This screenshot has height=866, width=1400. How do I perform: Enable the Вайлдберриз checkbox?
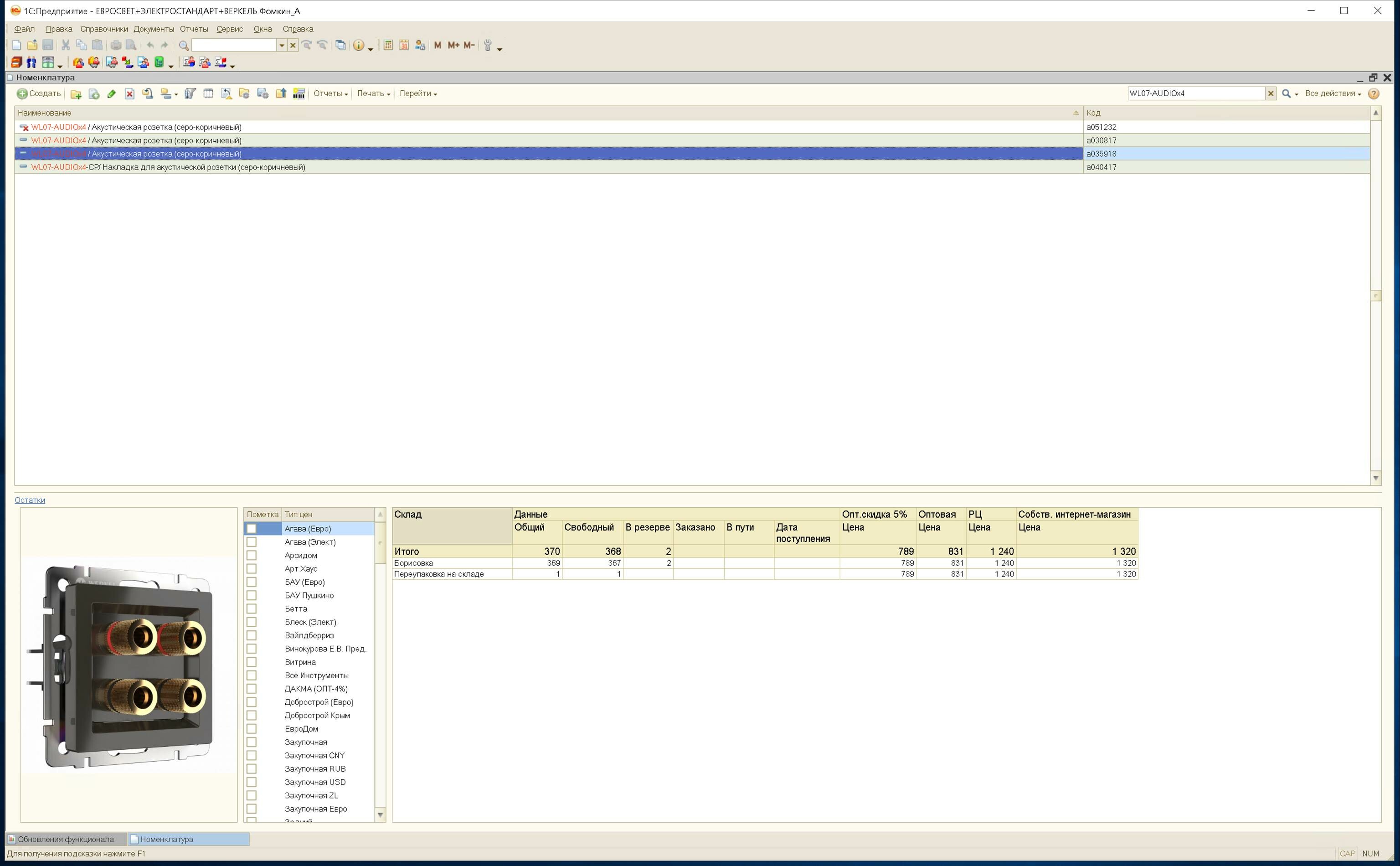click(x=252, y=636)
